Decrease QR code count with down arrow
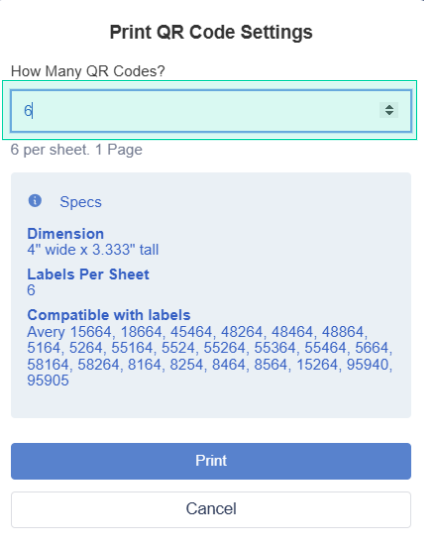 389,114
